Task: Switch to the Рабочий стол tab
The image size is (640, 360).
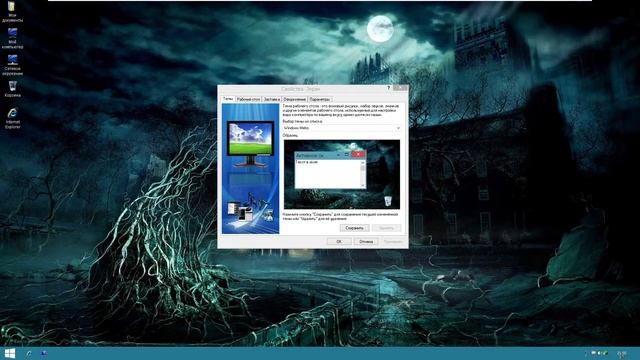Action: 248,99
